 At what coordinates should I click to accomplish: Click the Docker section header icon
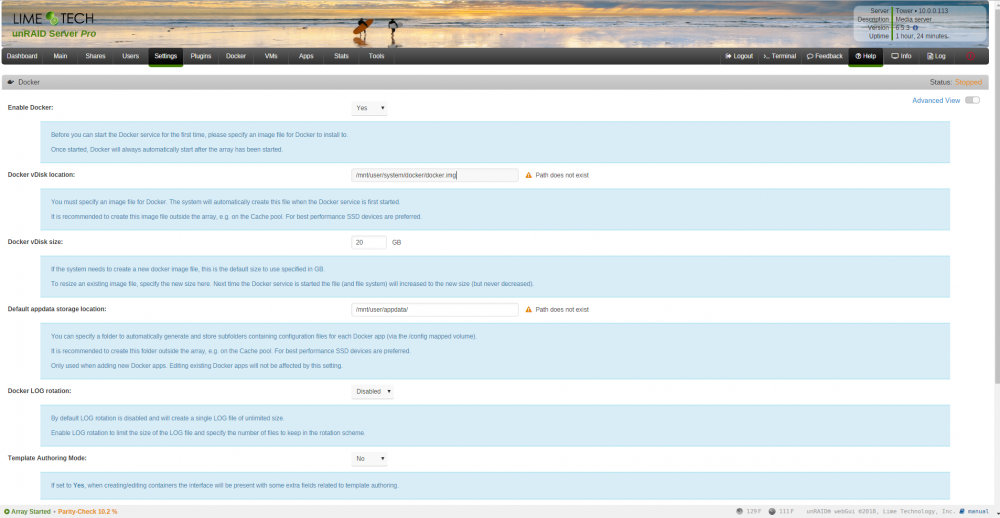click(x=11, y=82)
